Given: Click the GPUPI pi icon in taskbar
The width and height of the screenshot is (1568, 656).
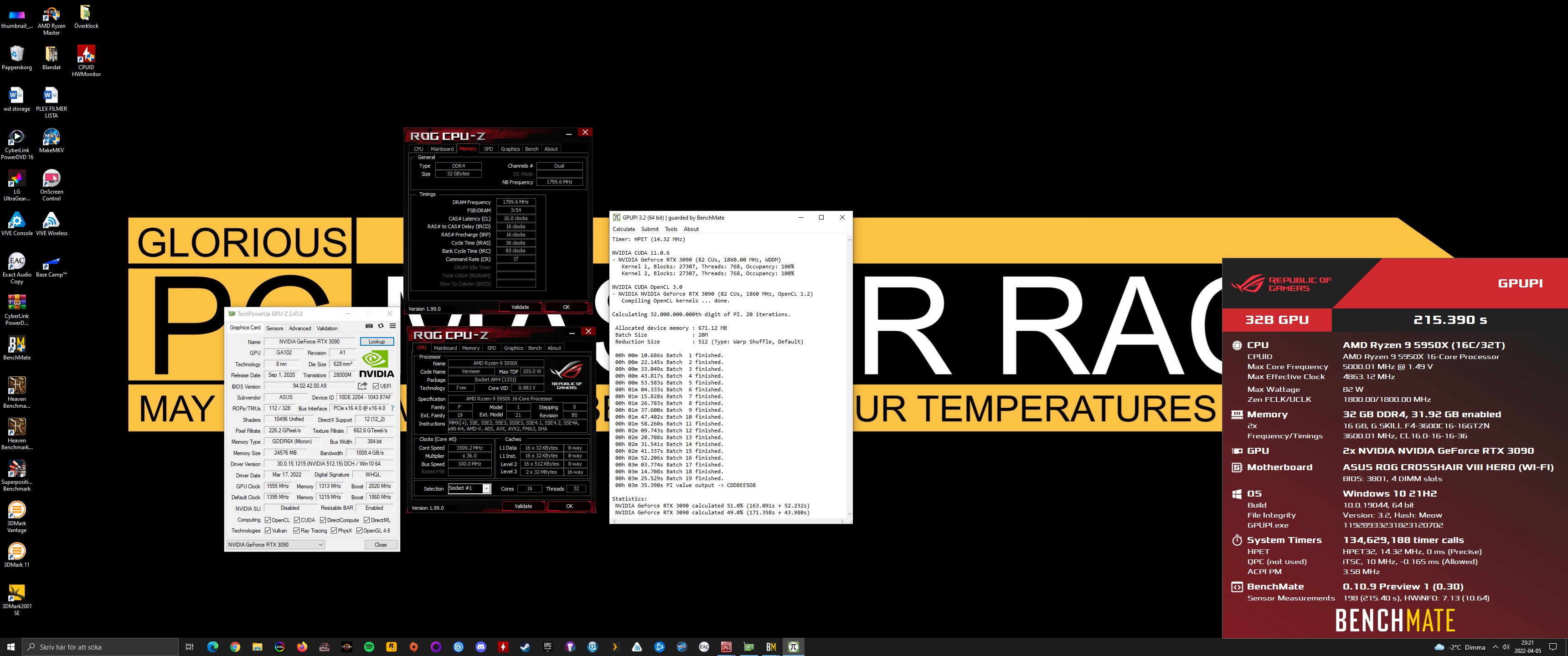Looking at the screenshot, I should pos(793,647).
